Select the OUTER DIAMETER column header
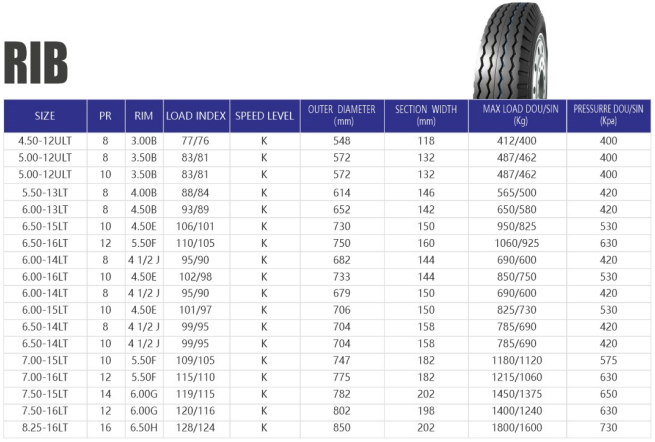Viewport: 655px width, 442px height. click(342, 116)
